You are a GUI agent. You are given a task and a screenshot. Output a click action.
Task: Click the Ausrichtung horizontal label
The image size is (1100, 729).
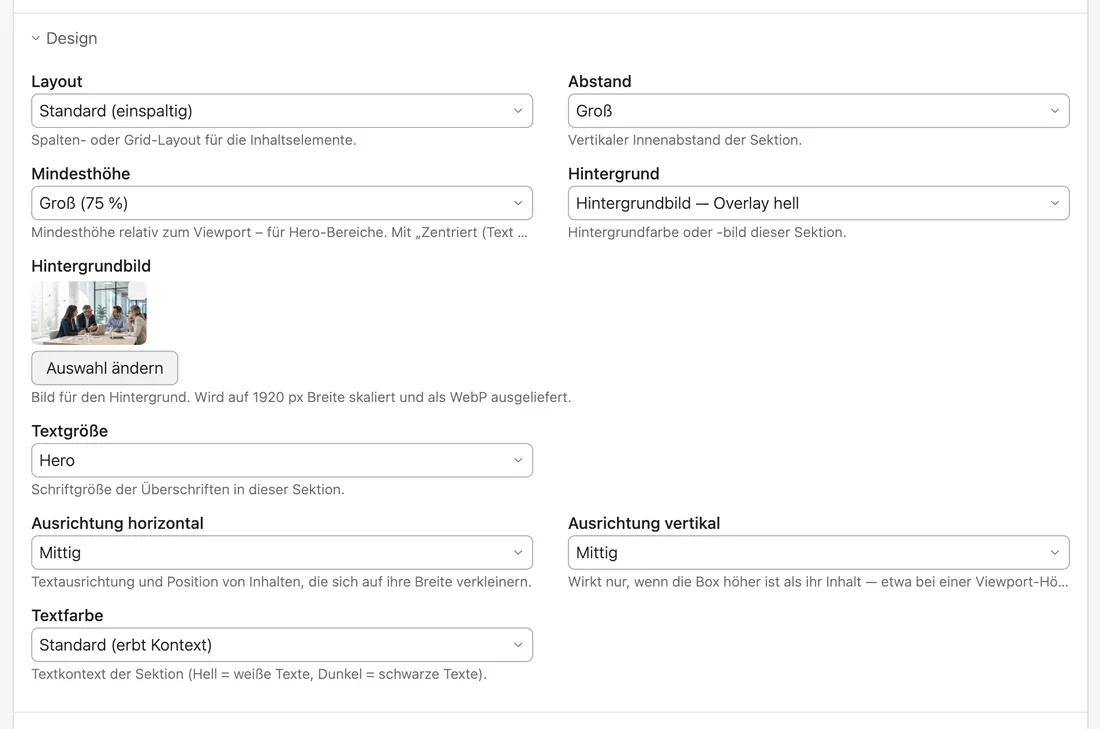pyautogui.click(x=117, y=523)
